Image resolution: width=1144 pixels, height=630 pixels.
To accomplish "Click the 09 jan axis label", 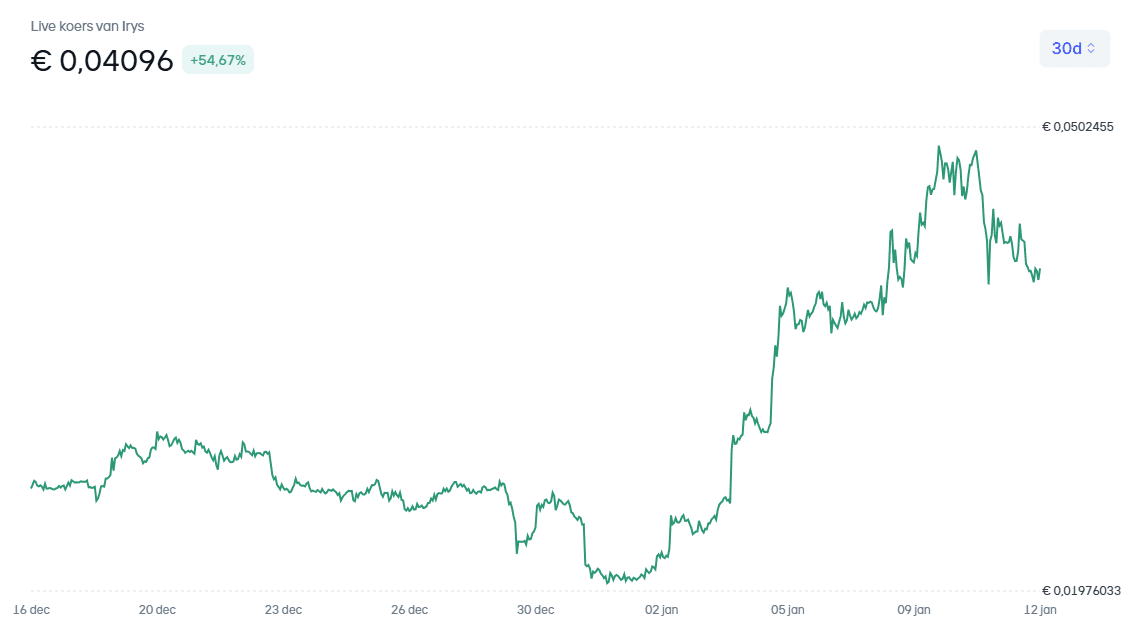I will [x=914, y=610].
